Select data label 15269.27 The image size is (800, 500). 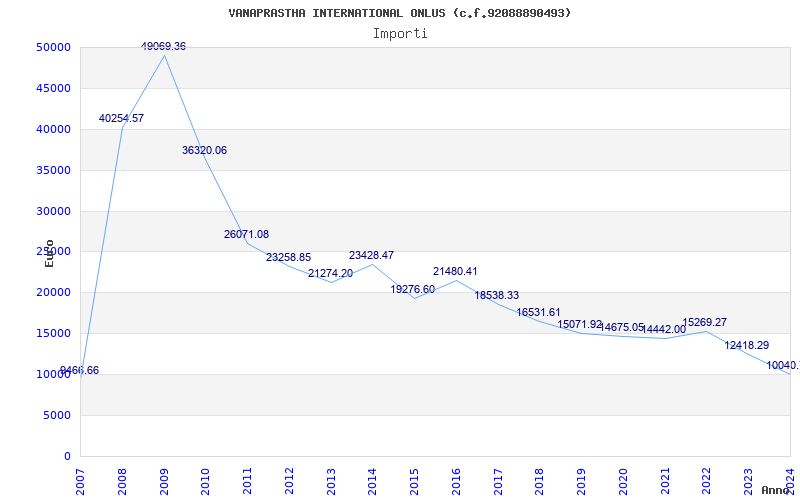[705, 322]
